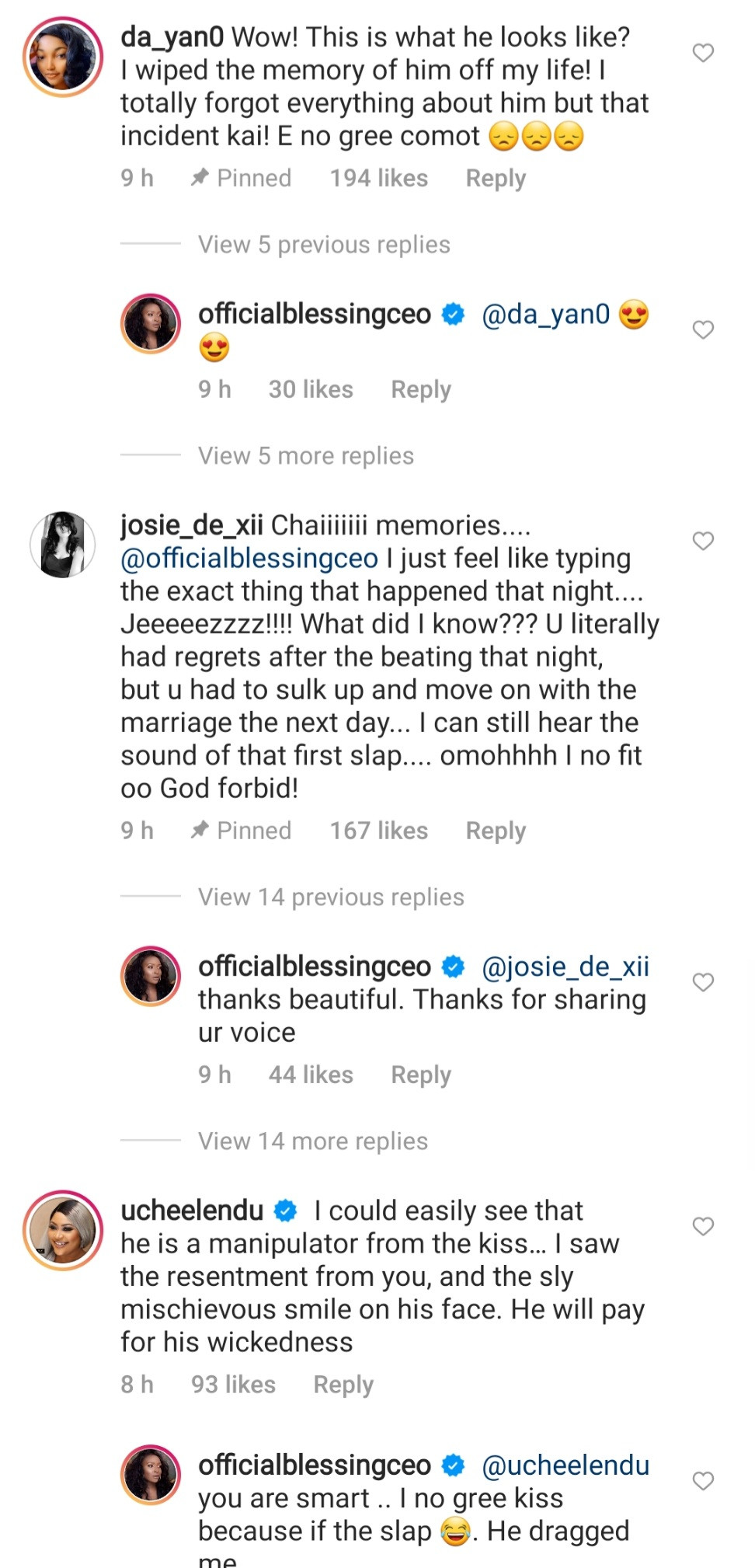Open ucheelendu's profile avatar
The height and width of the screenshot is (1568, 755).
63,1230
